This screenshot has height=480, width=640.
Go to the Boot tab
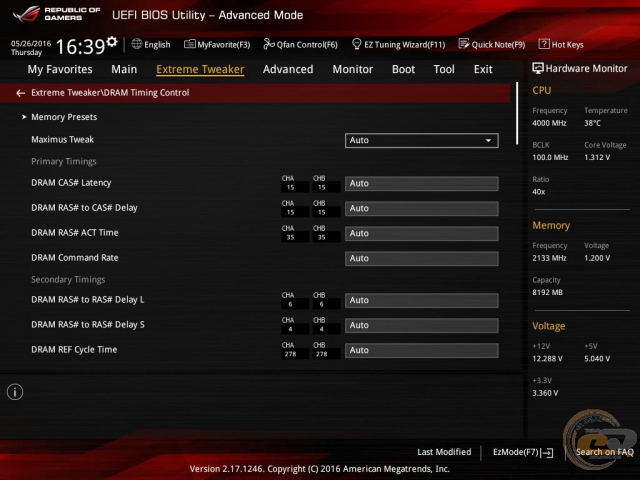403,70
